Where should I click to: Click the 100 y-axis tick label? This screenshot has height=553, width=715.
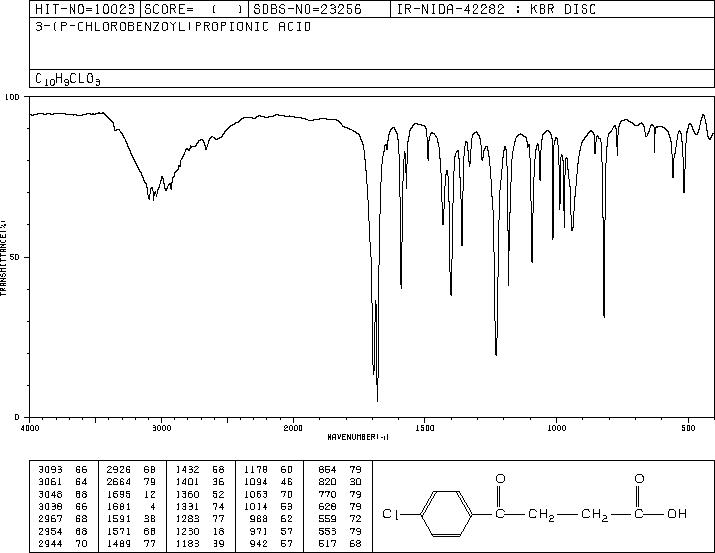pos(13,97)
